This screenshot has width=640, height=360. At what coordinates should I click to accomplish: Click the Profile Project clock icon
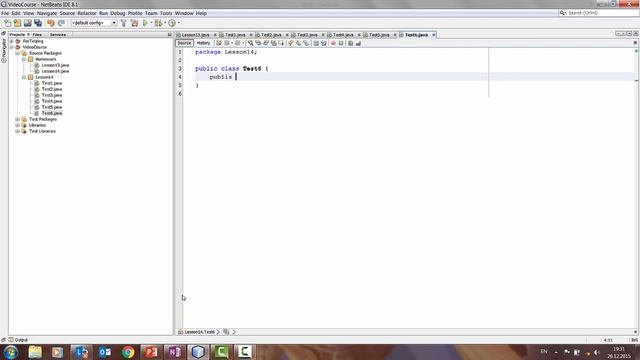click(172, 23)
